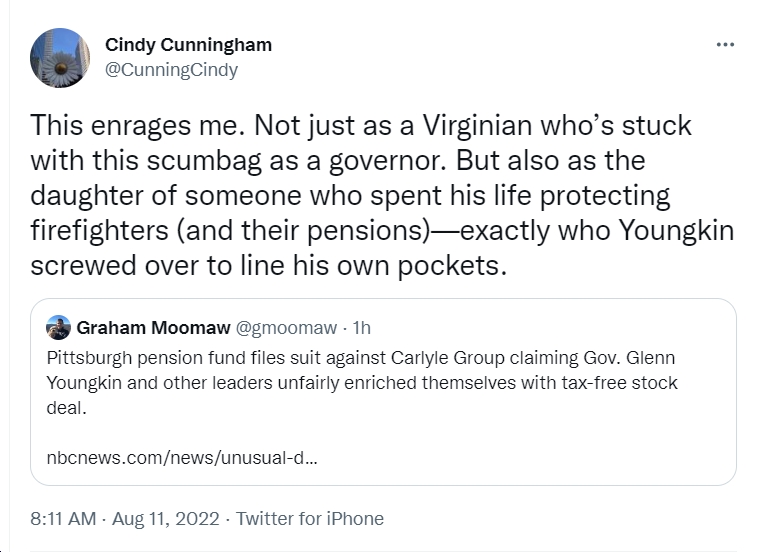Visit the @CunningCindy handle
Image resolution: width=757 pixels, height=552 pixels.
[171, 70]
